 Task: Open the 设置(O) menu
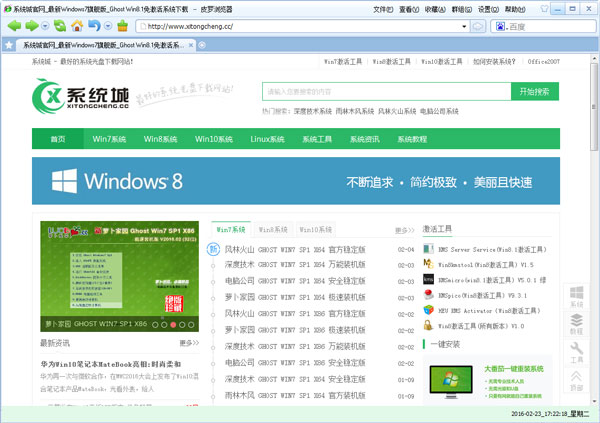488,9
